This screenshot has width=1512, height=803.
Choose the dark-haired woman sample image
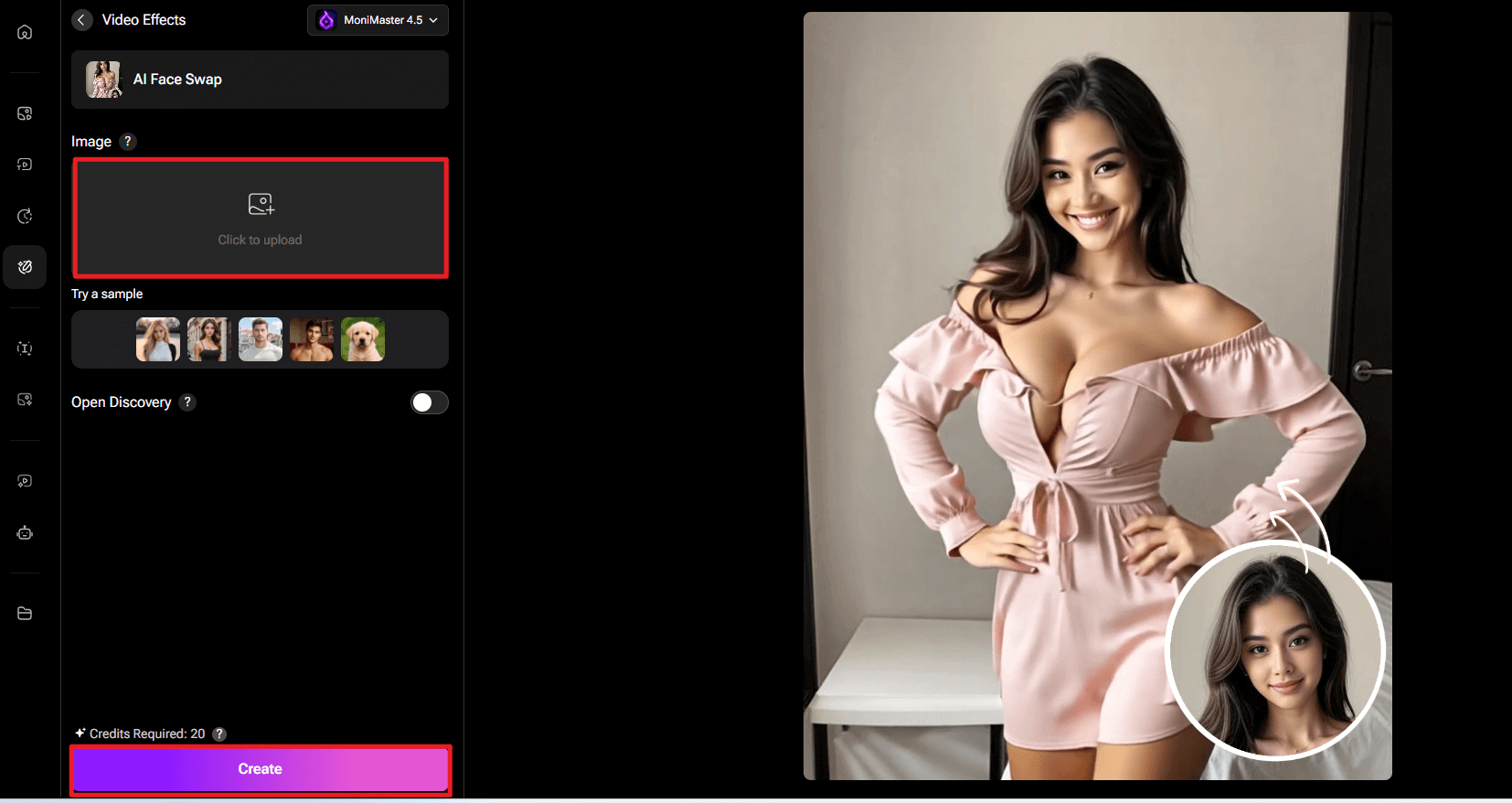click(209, 339)
